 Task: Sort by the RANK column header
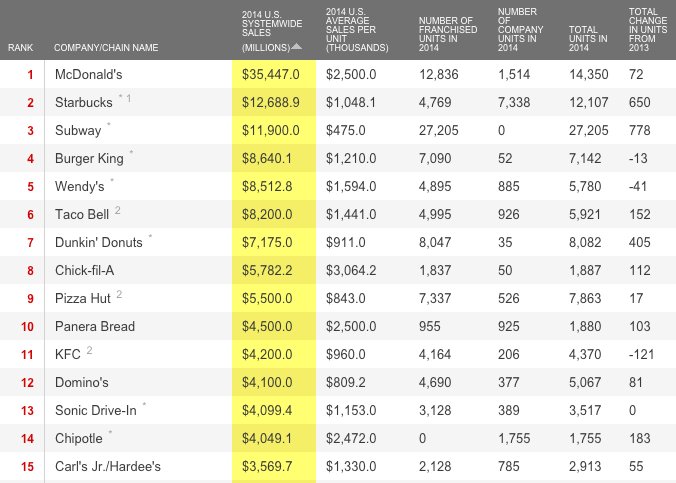20,47
